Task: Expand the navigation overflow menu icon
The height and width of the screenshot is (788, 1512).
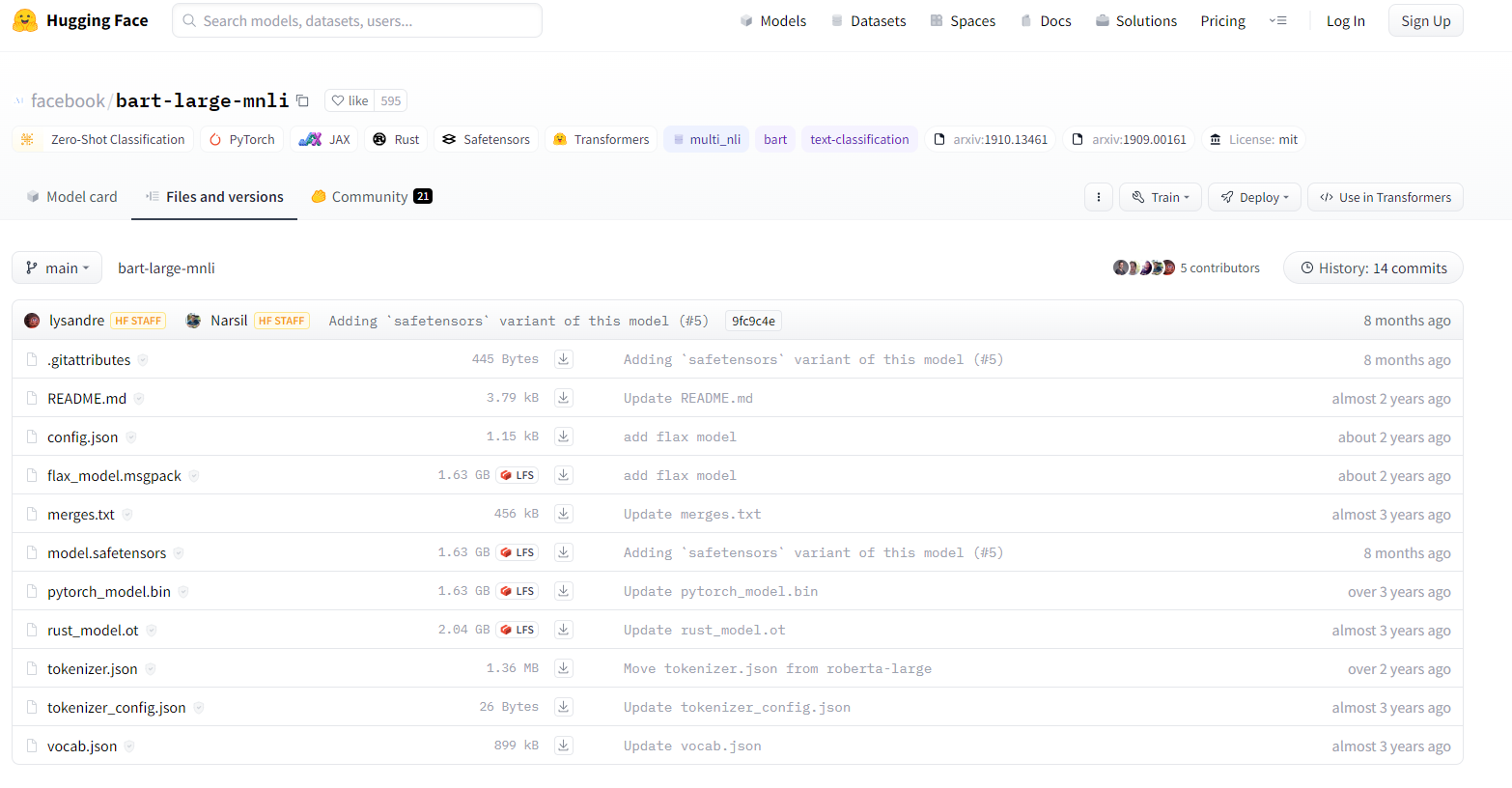Action: [x=1277, y=20]
